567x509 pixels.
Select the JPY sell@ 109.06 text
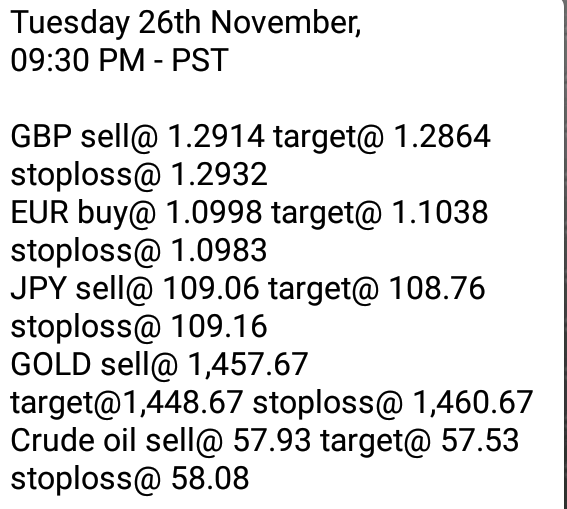[135, 288]
